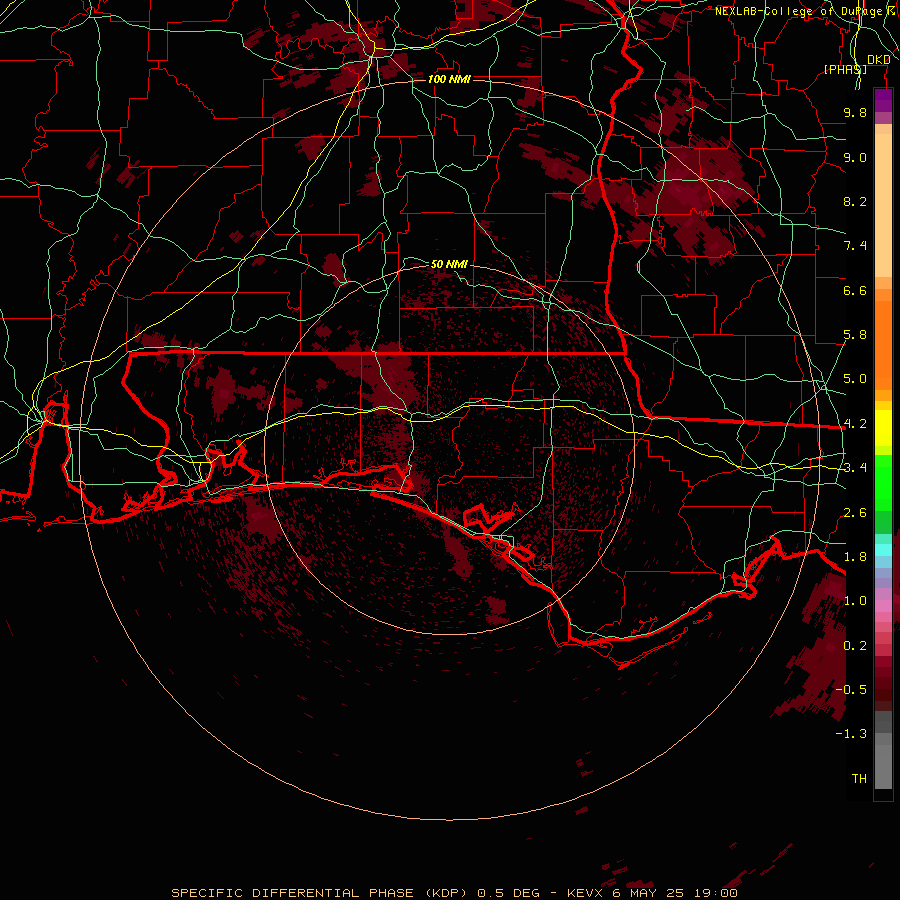Select the -1.3 value on color scale
900x900 pixels.
point(851,734)
